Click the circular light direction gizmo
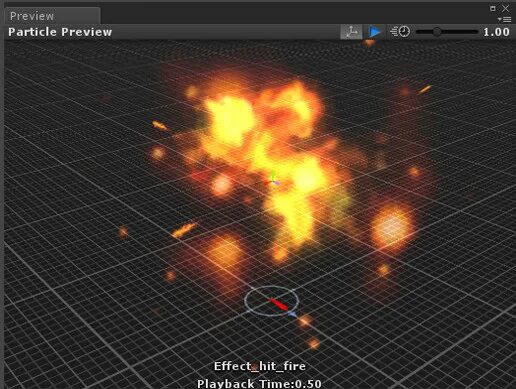516x389 pixels. point(271,301)
